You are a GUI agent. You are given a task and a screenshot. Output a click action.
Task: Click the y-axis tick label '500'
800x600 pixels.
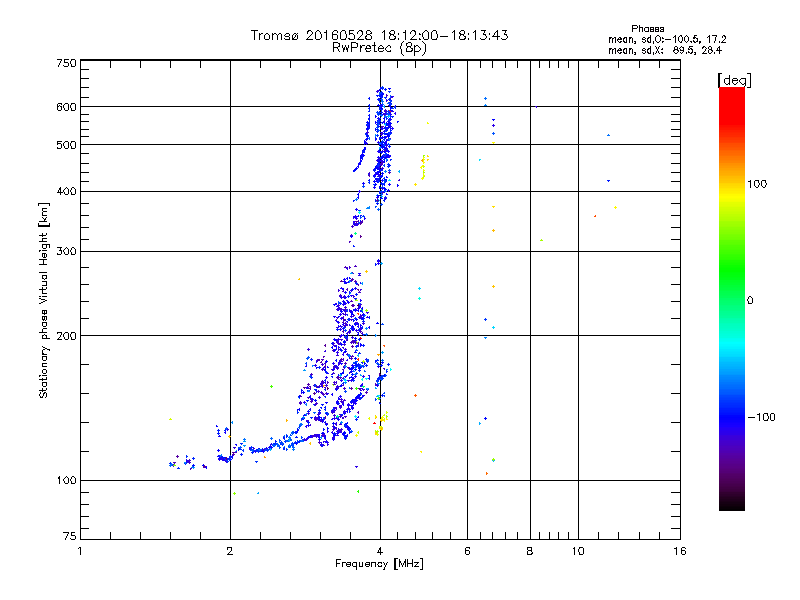coord(67,145)
